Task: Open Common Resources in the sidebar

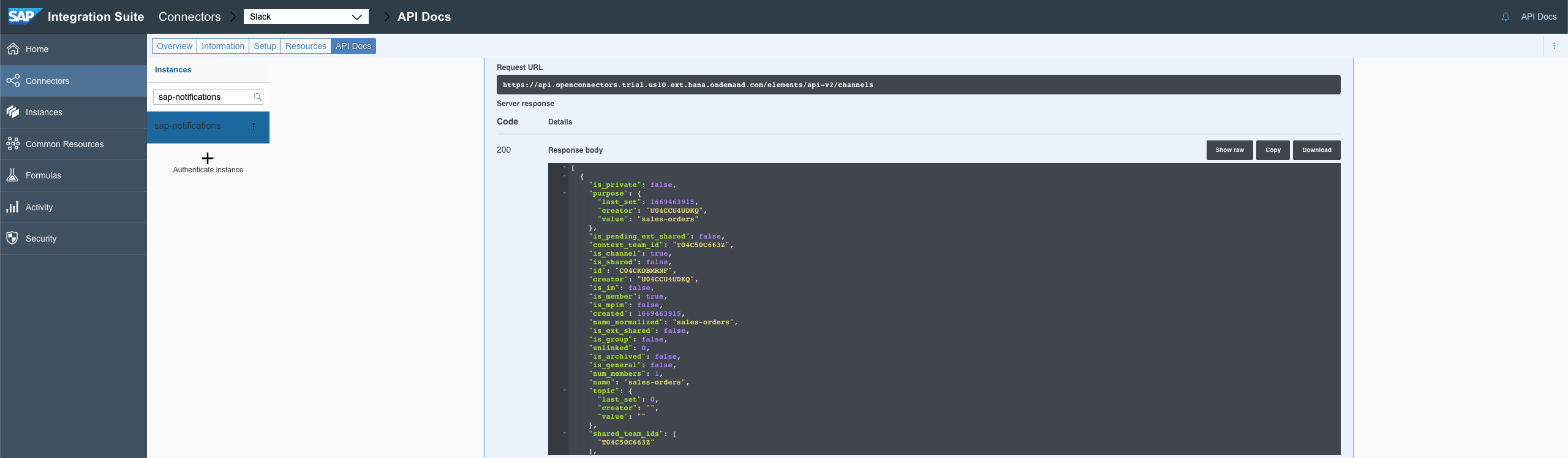Action: coord(73,144)
